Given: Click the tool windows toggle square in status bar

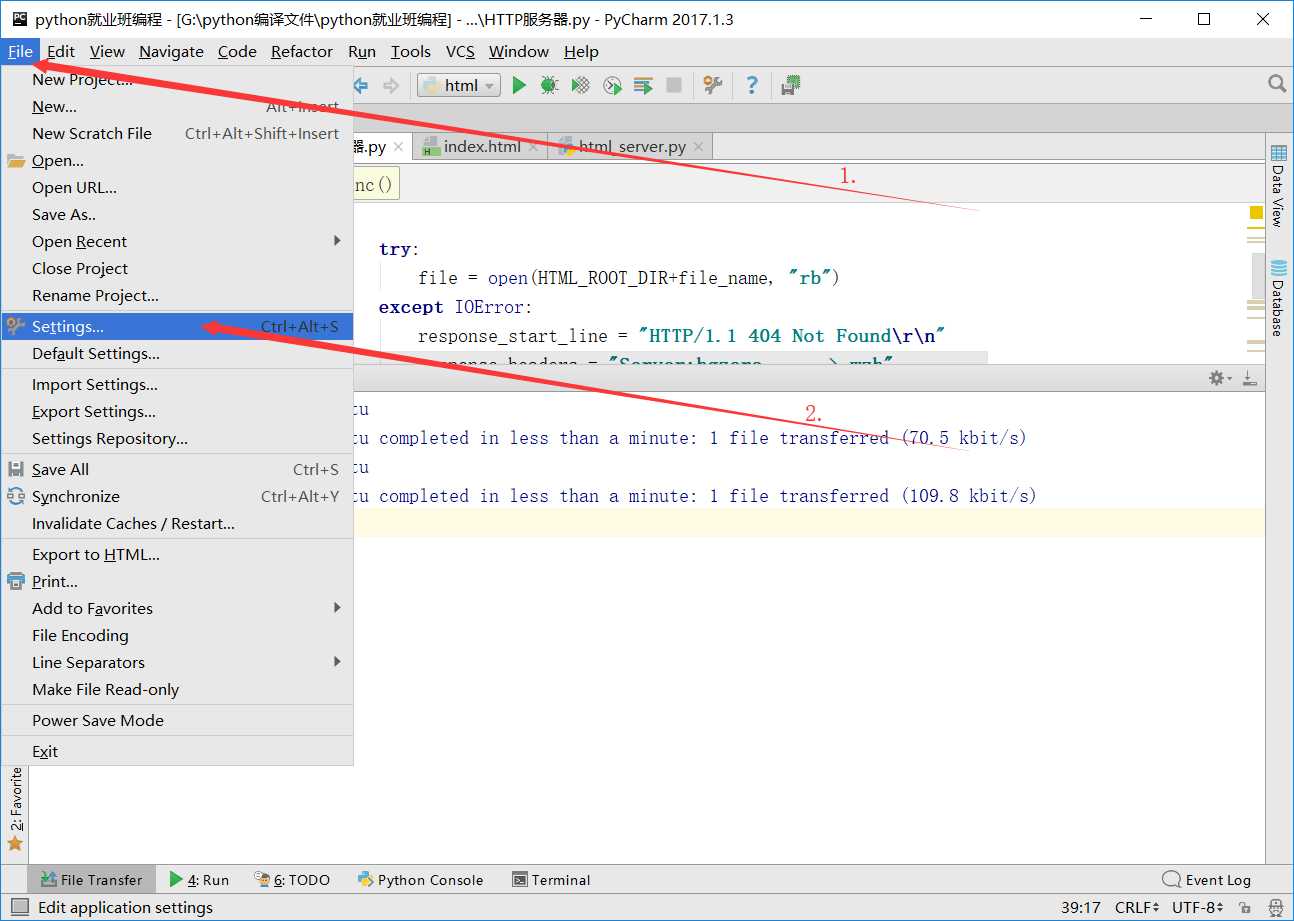Looking at the screenshot, I should 20,907.
